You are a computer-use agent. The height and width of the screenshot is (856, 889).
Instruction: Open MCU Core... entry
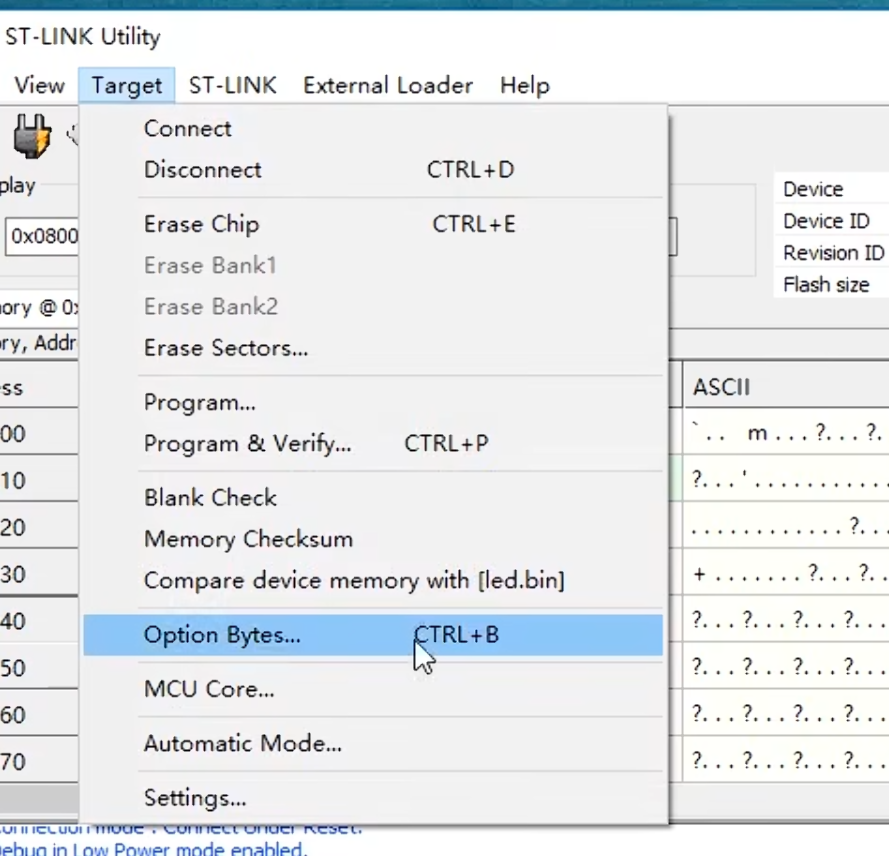pyautogui.click(x=372, y=689)
